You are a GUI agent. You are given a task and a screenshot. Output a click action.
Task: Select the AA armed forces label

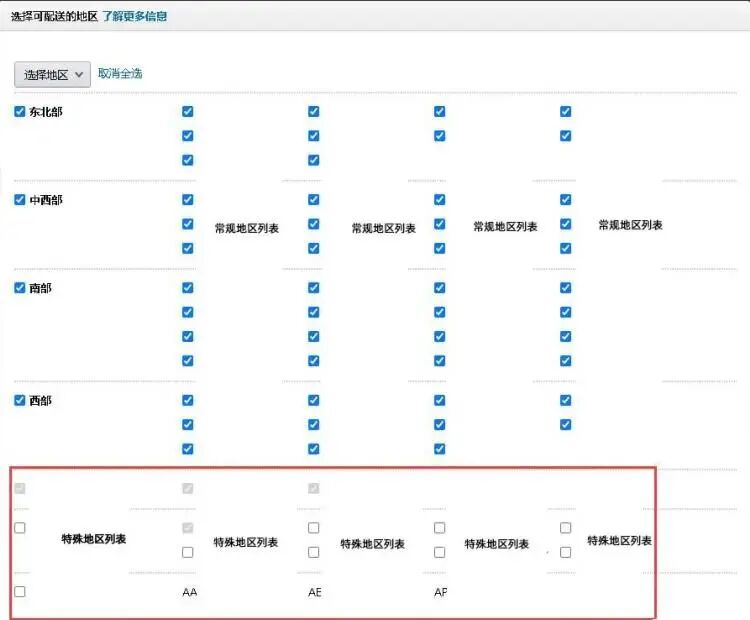[189, 592]
